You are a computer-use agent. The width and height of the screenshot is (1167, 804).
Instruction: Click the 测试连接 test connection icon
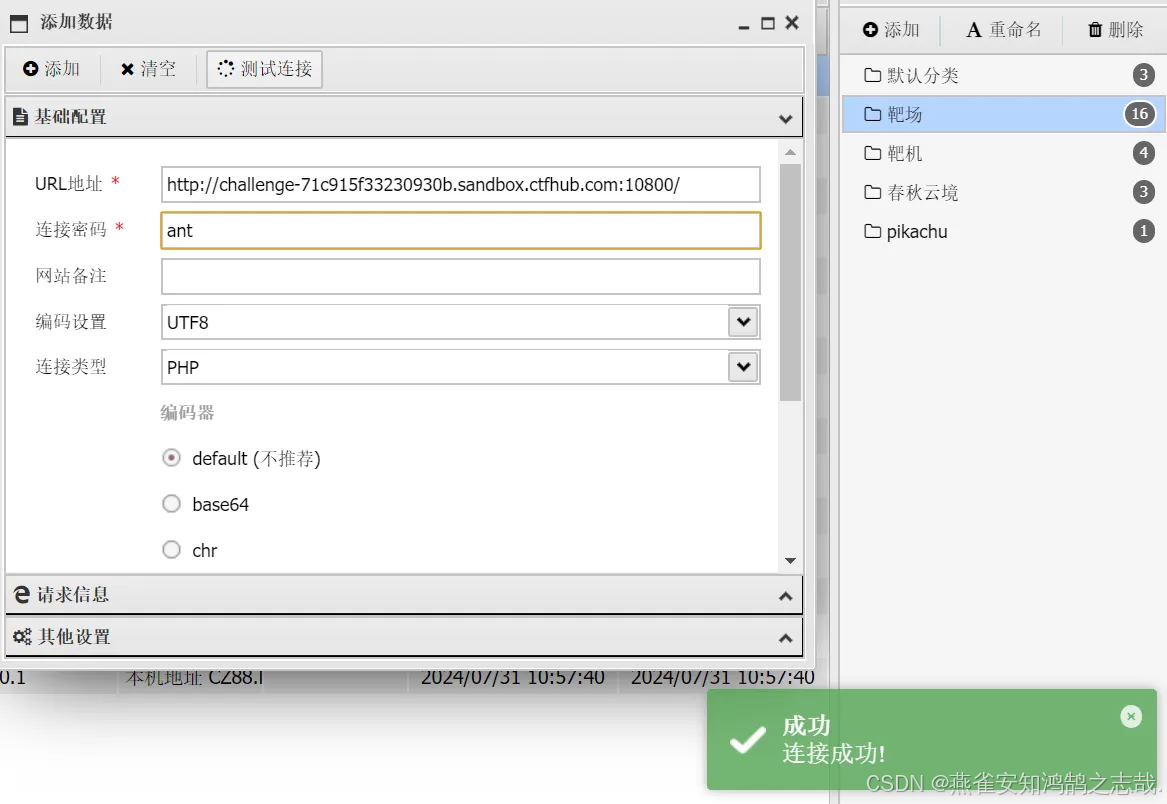coord(227,69)
